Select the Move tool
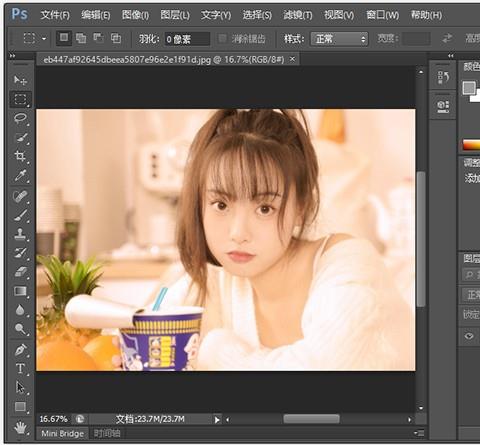480x445 pixels. [x=20, y=80]
